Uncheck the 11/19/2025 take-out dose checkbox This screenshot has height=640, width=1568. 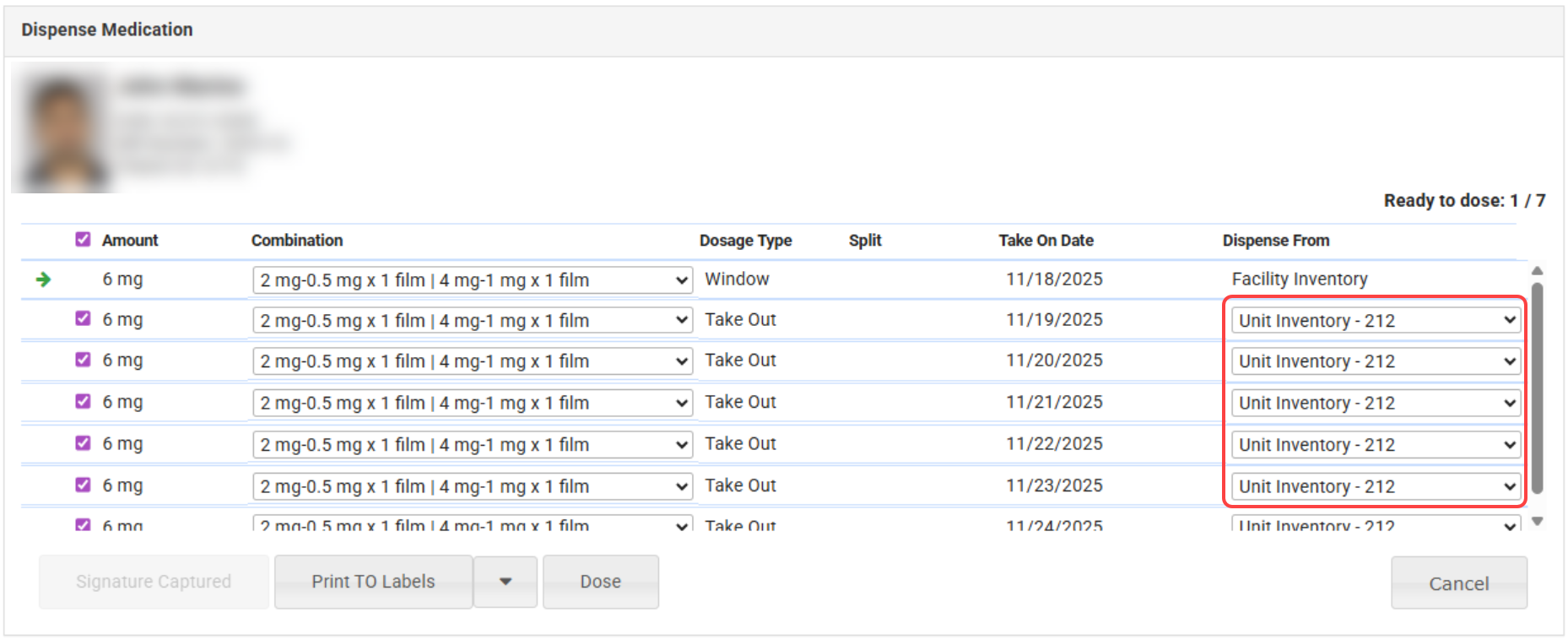coord(83,318)
